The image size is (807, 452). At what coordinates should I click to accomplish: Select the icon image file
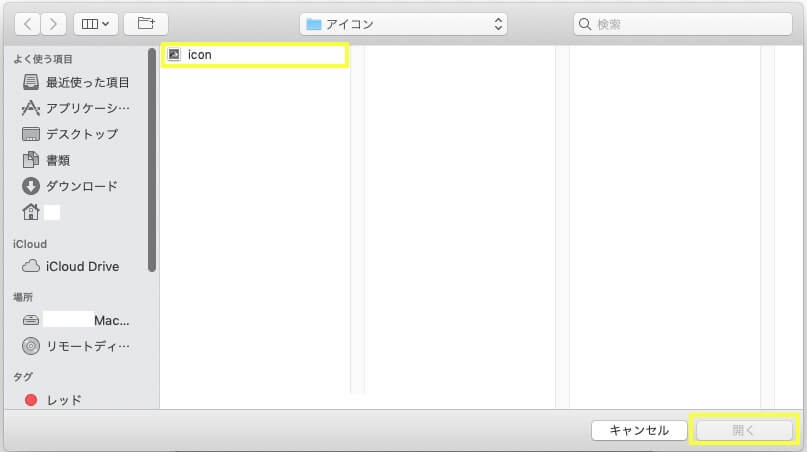point(255,55)
